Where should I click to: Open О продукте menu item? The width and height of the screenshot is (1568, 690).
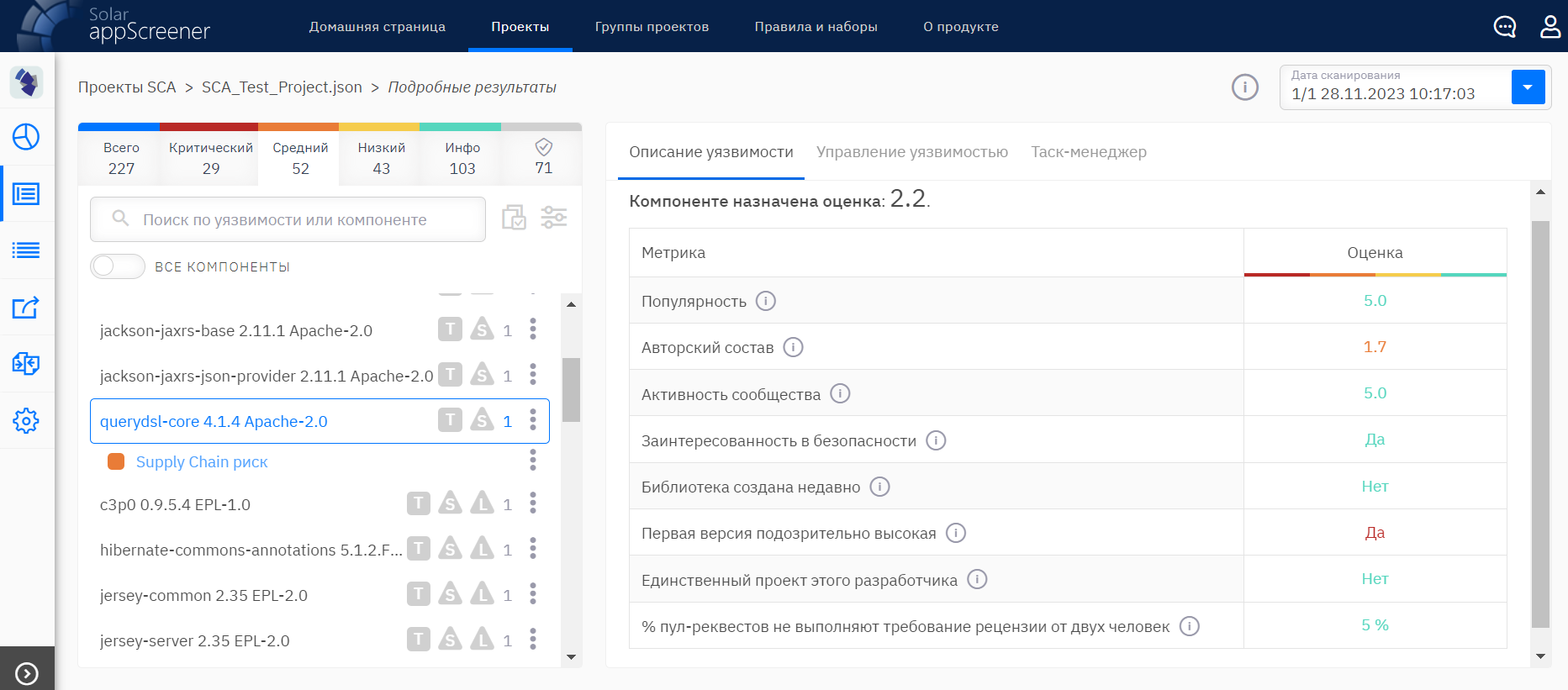[961, 27]
